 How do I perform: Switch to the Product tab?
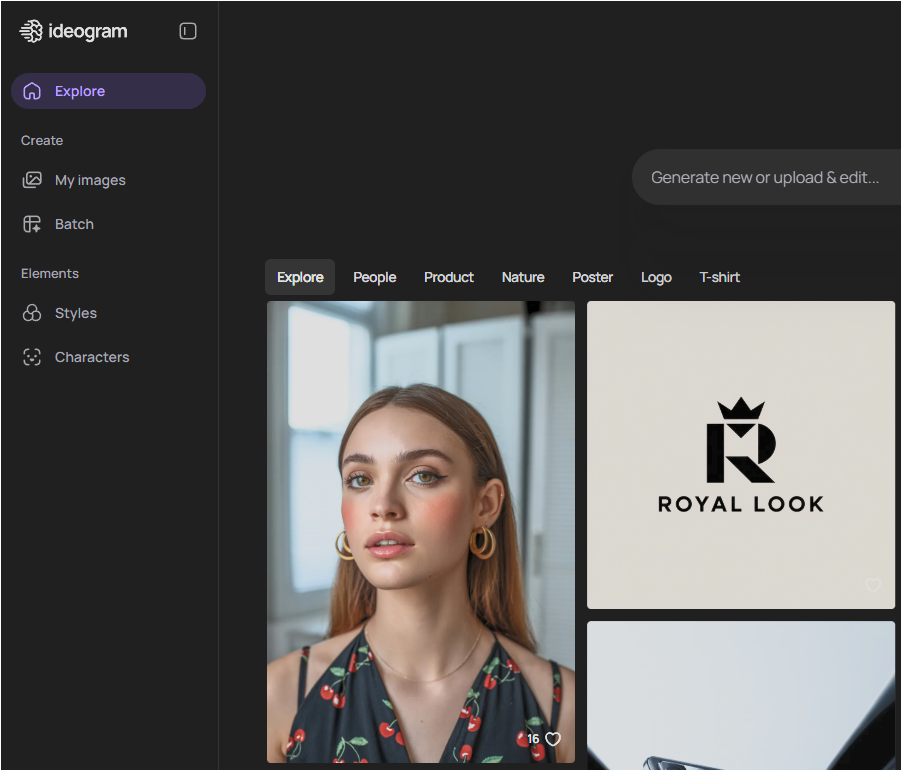point(449,277)
